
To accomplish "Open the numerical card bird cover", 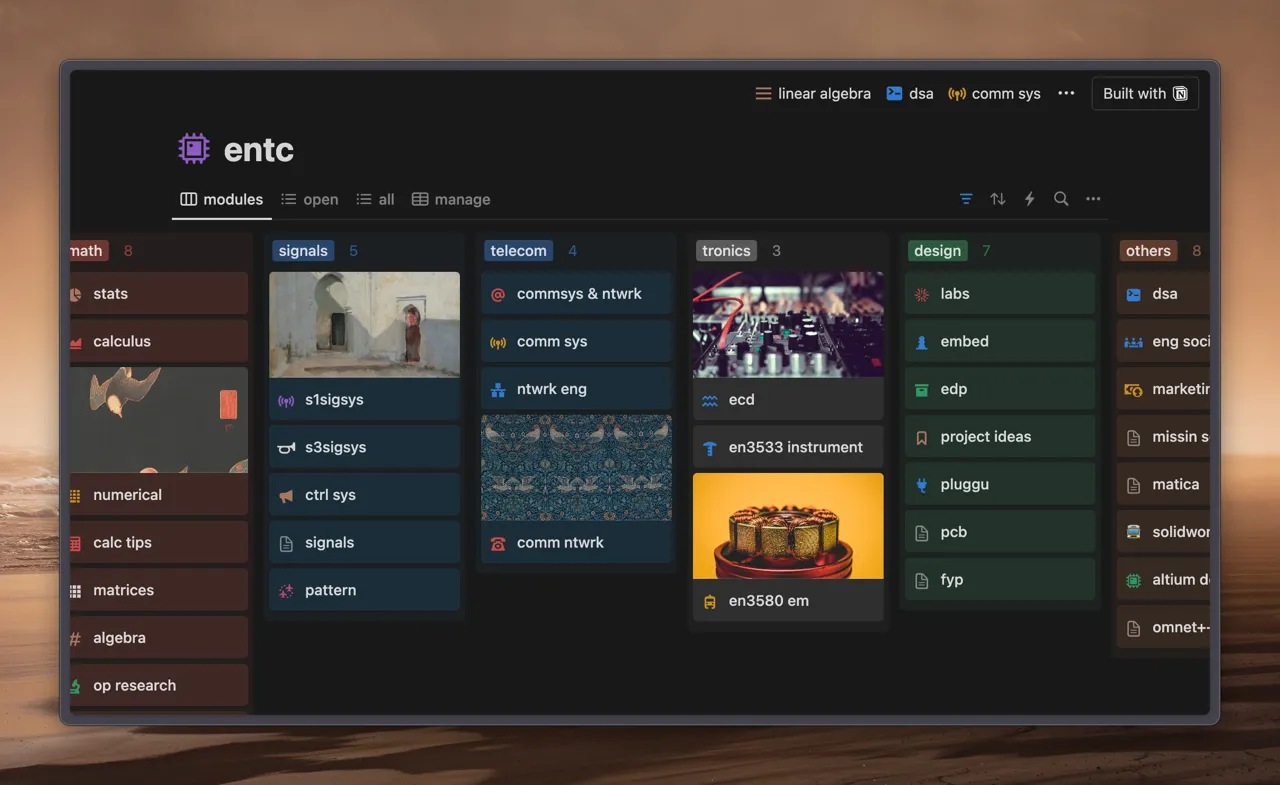I will click(x=158, y=420).
